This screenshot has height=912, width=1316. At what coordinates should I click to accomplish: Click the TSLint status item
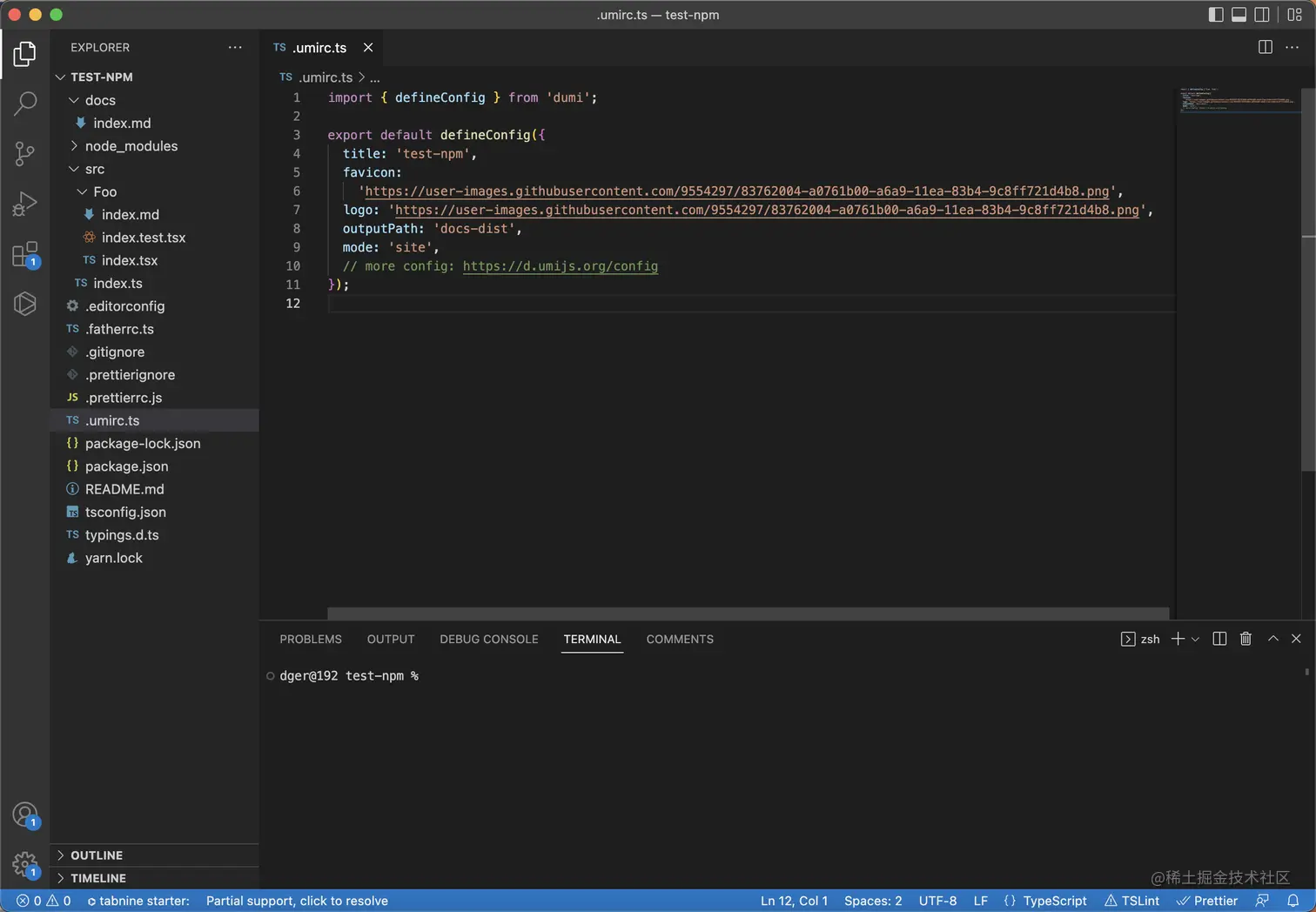click(1131, 901)
